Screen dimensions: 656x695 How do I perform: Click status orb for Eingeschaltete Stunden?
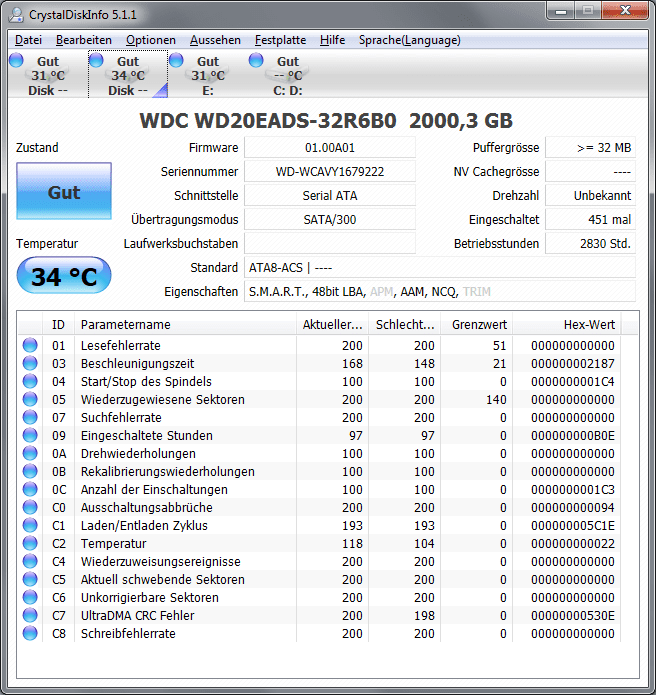click(30, 435)
